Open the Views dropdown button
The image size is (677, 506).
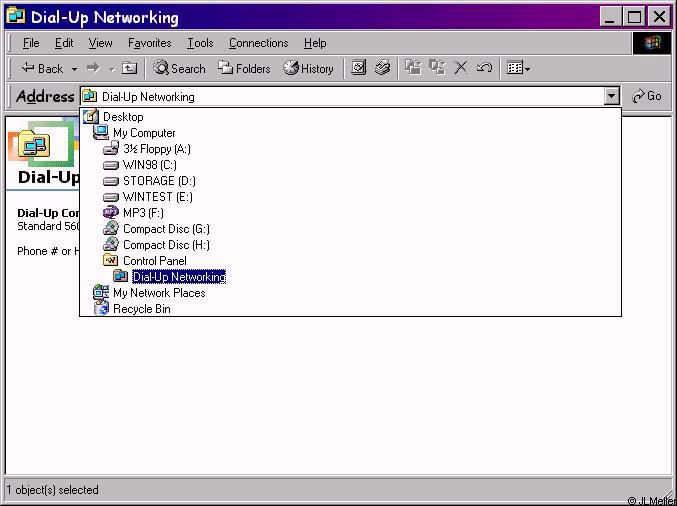tap(518, 68)
